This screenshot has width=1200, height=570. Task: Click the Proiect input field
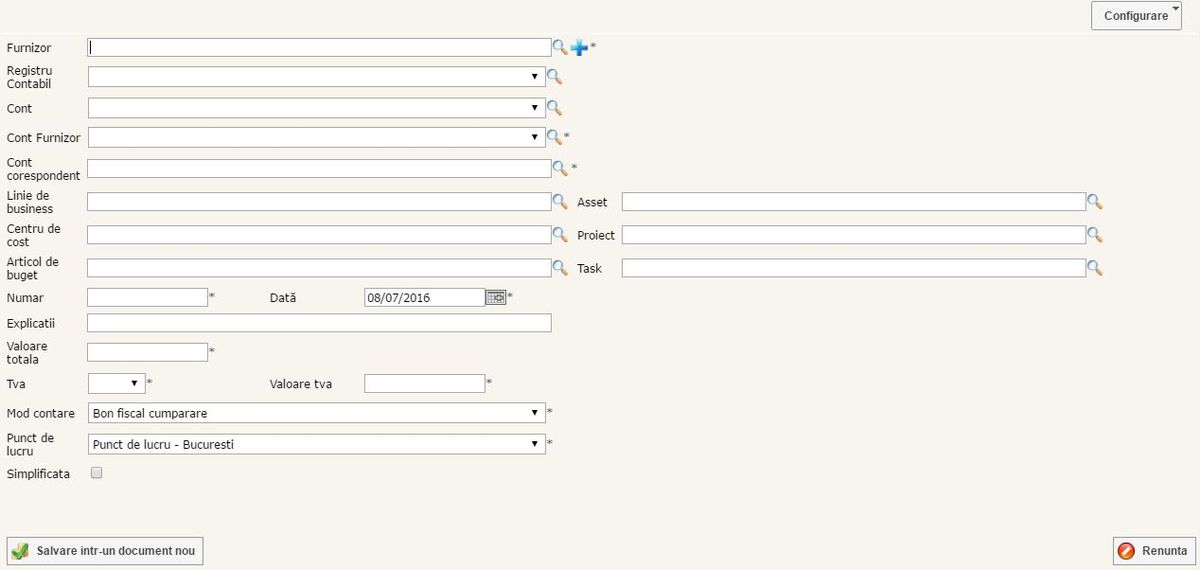click(x=854, y=235)
